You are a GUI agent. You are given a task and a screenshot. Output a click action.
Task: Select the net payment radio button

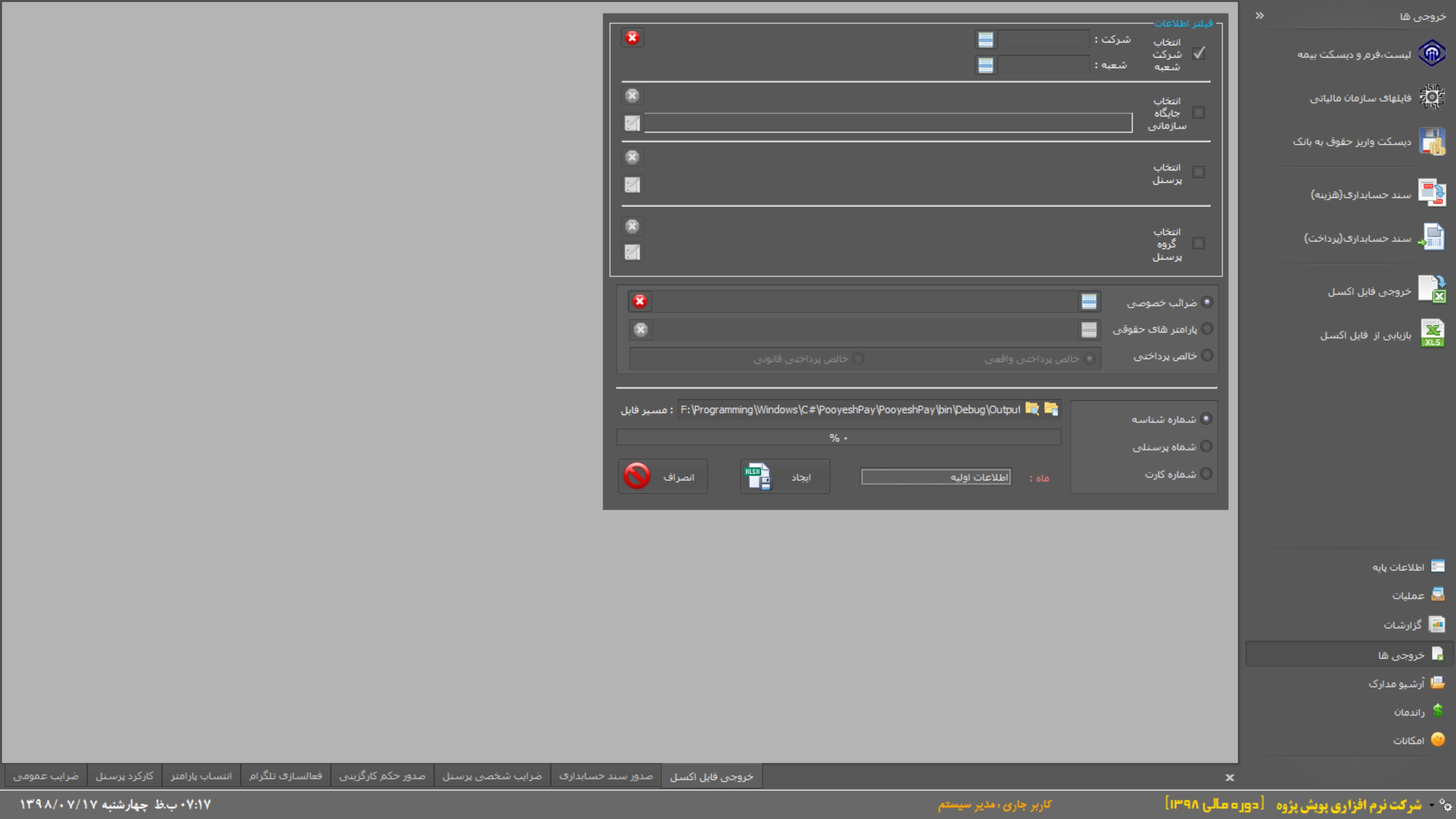pyautogui.click(x=1207, y=356)
